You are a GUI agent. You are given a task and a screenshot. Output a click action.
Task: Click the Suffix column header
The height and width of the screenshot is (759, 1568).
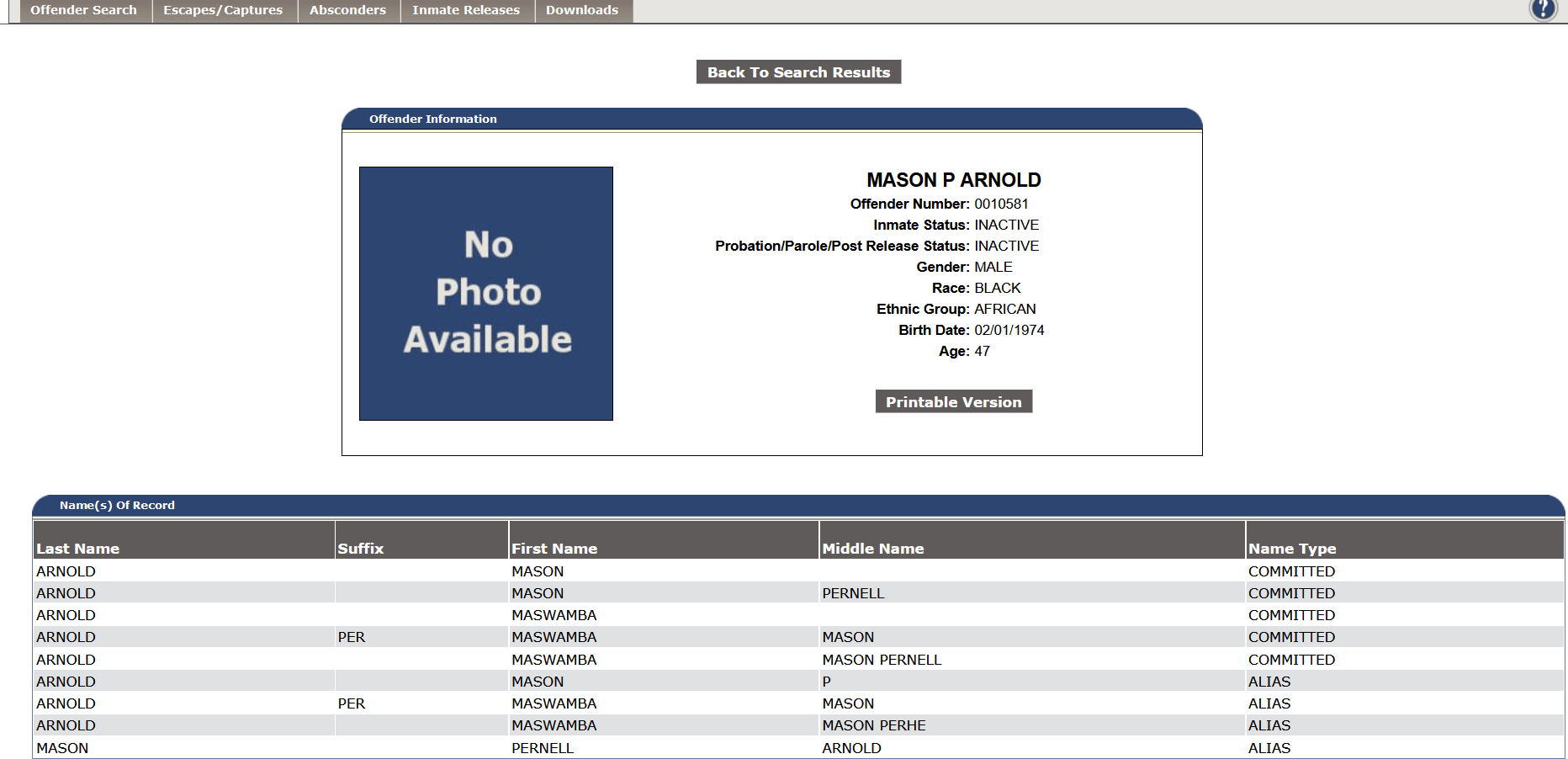(x=361, y=549)
